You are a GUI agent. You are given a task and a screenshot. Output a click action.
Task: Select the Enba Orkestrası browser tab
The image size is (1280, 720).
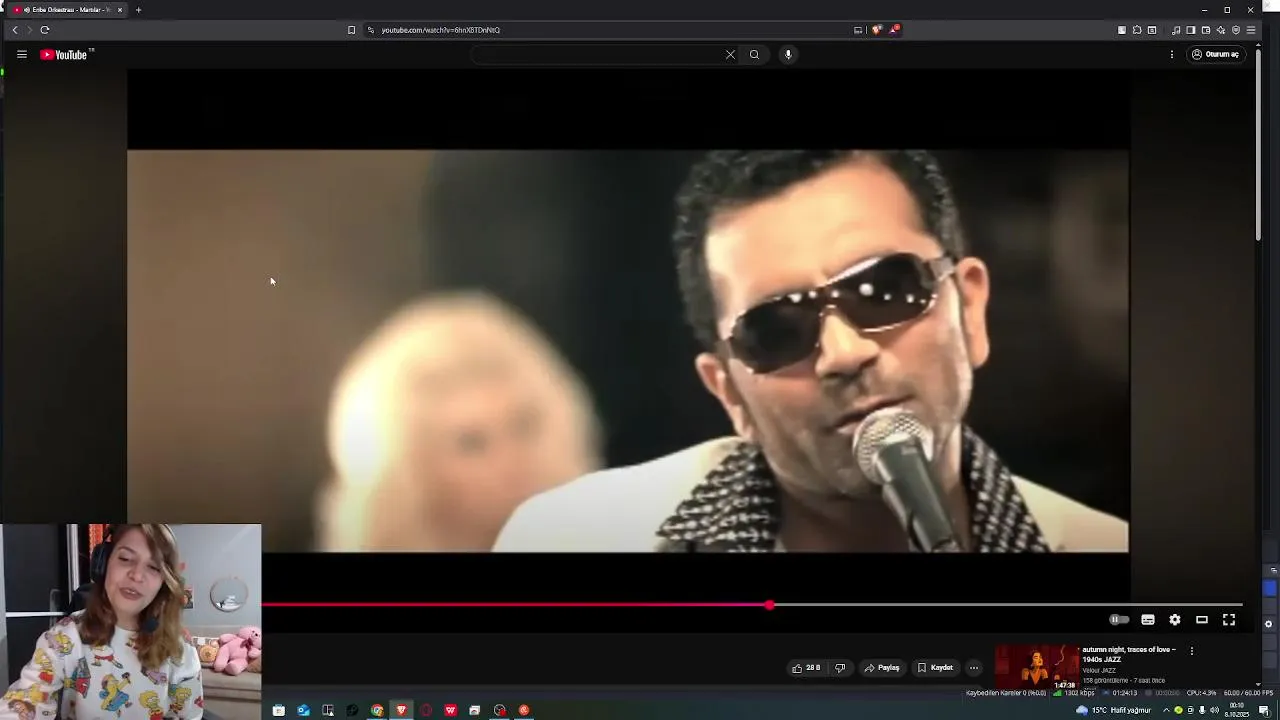pos(67,10)
